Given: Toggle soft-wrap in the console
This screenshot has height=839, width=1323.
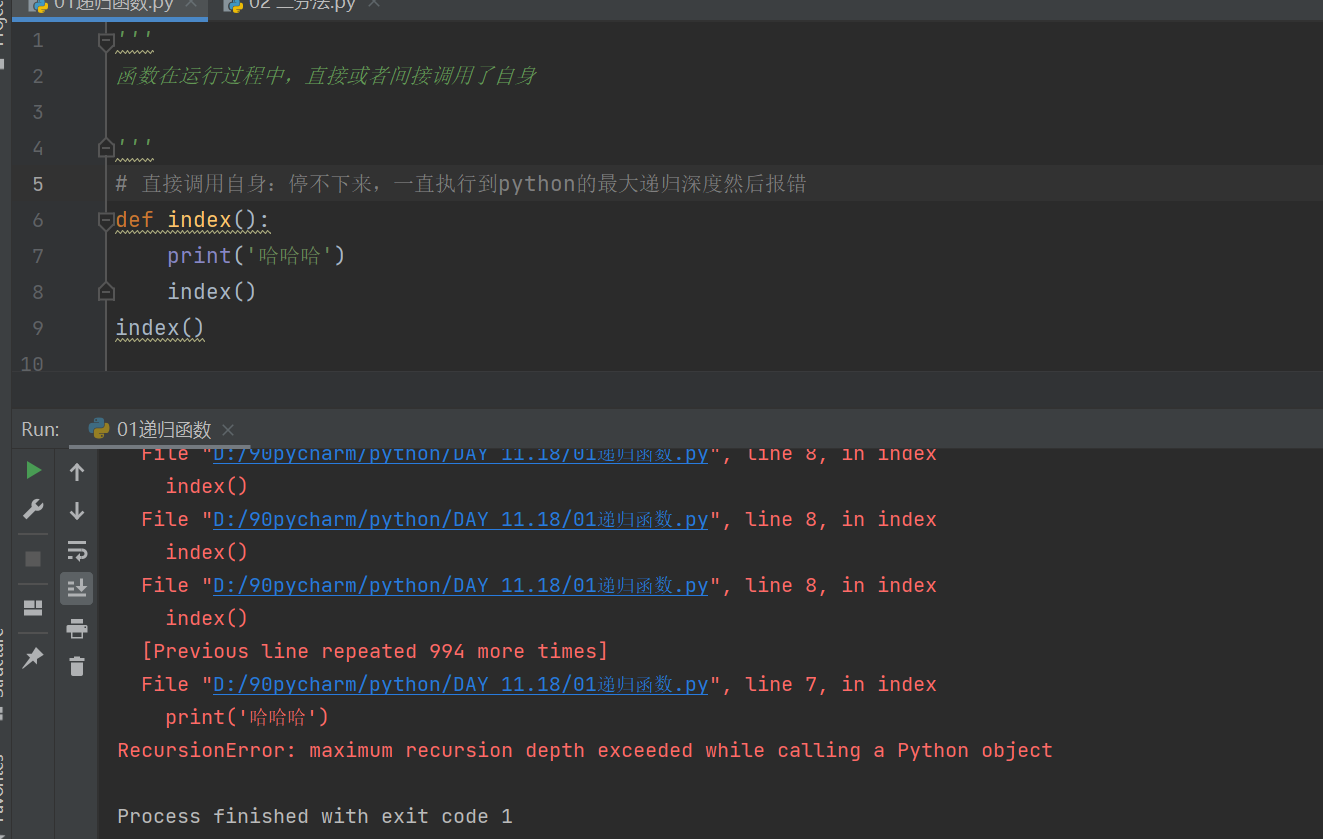Looking at the screenshot, I should pos(77,550).
